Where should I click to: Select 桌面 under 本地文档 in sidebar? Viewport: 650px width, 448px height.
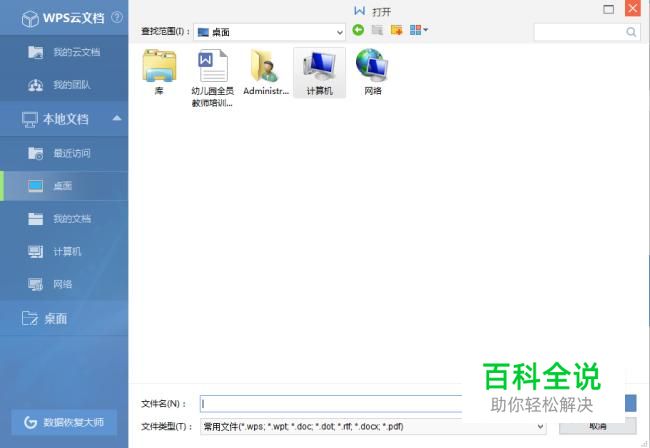[x=64, y=186]
